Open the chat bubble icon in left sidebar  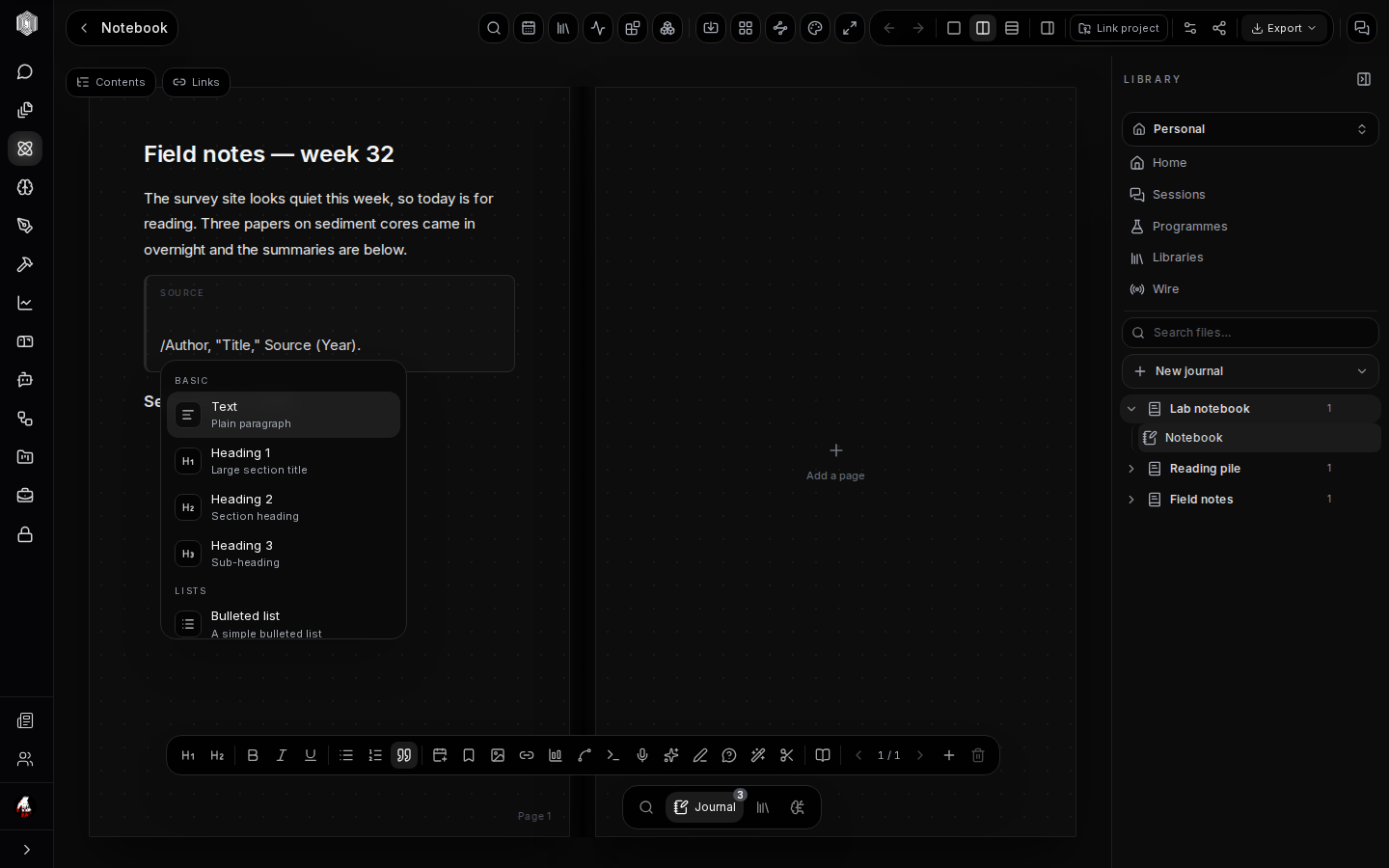26,71
